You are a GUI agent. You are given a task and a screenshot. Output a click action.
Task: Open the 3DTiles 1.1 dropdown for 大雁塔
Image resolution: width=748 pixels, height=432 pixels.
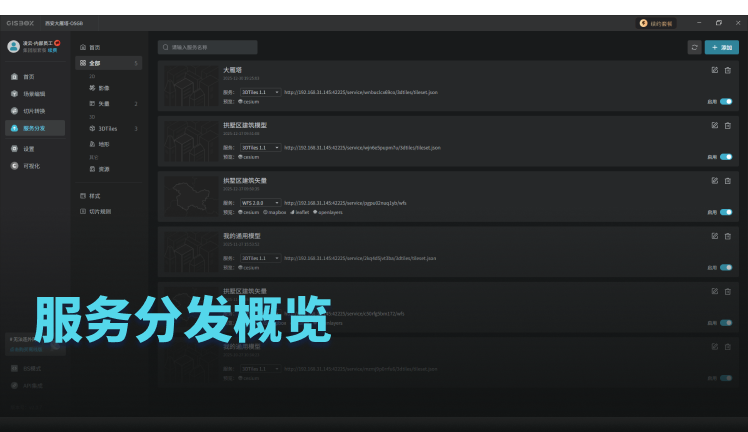click(x=259, y=92)
